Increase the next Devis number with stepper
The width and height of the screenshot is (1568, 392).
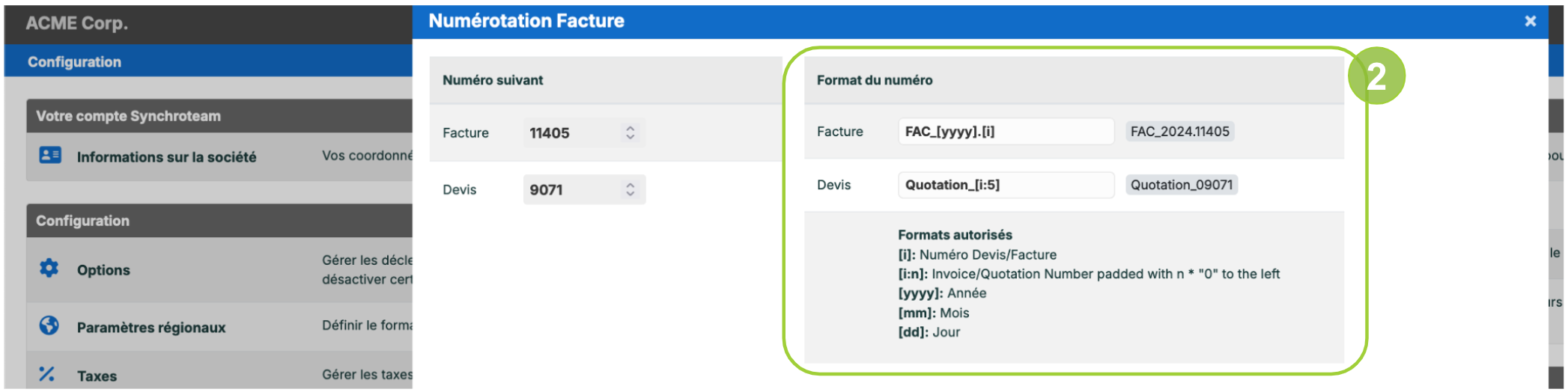tap(630, 185)
